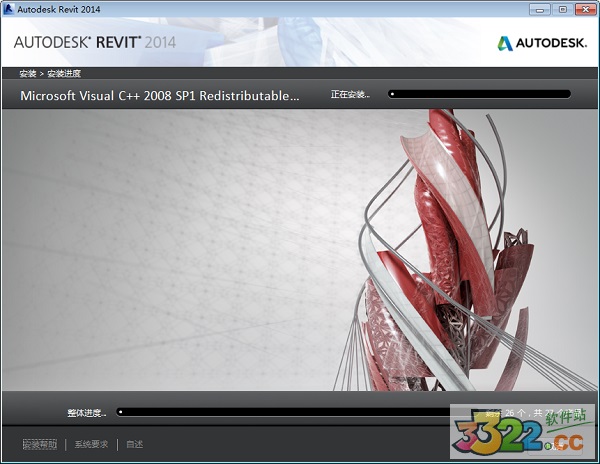Click the remaining items count text

pyautogui.click(x=530, y=411)
